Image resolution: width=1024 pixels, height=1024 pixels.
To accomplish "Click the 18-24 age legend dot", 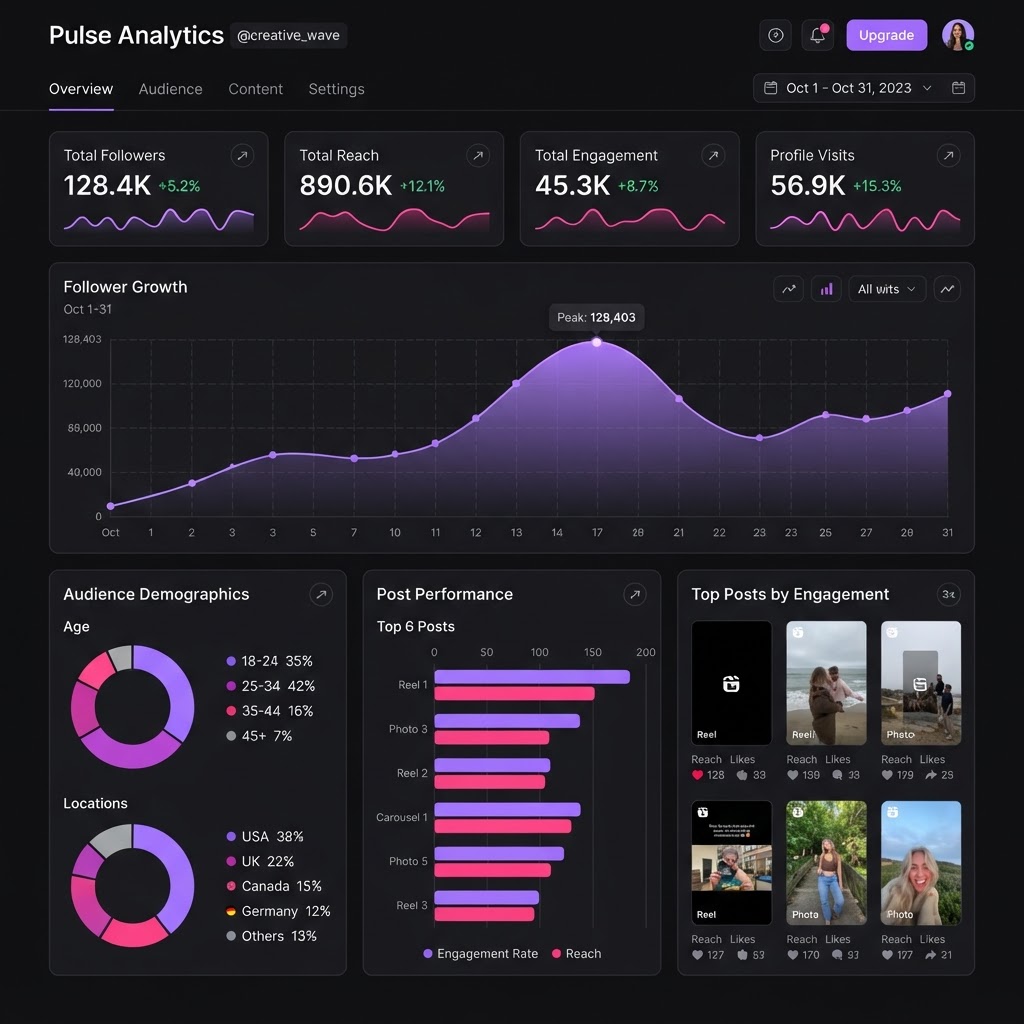I will tap(231, 661).
